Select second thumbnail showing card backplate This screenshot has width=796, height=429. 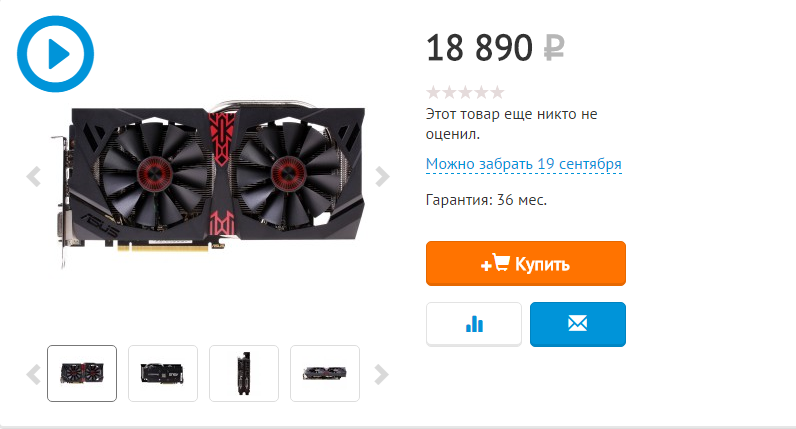(163, 373)
